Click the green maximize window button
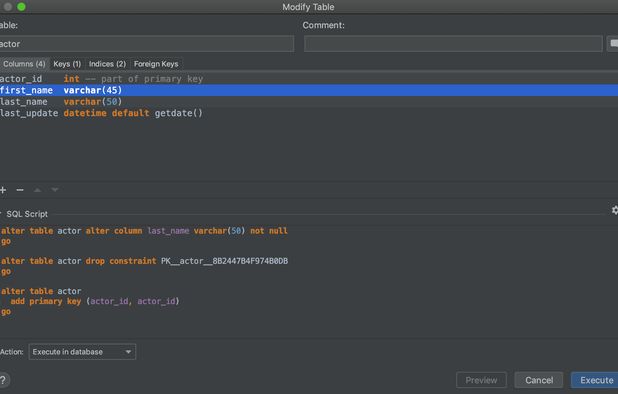Viewport: 618px width, 394px height. (x=21, y=7)
